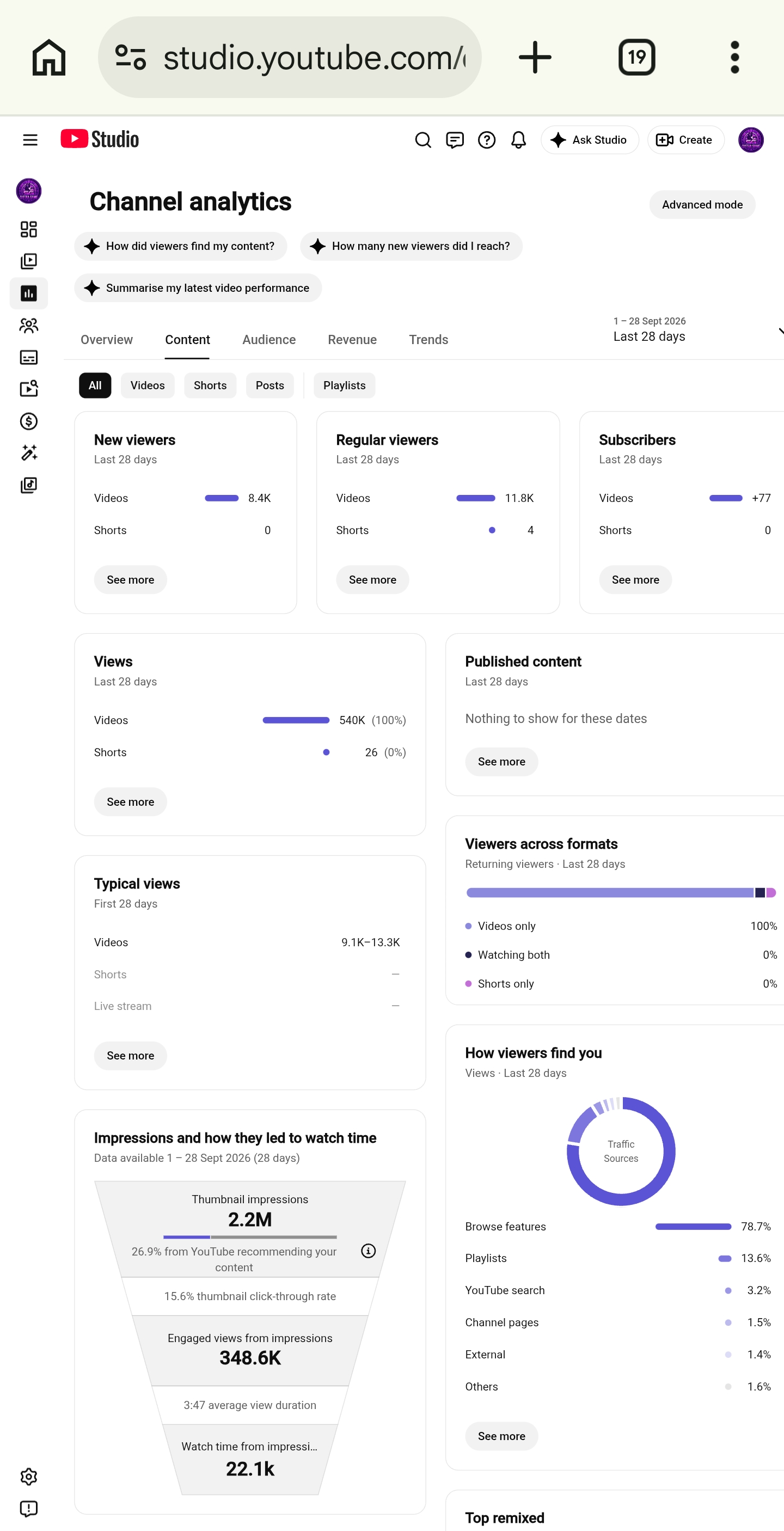
Task: Select the Posts filter chip
Action: pos(270,385)
